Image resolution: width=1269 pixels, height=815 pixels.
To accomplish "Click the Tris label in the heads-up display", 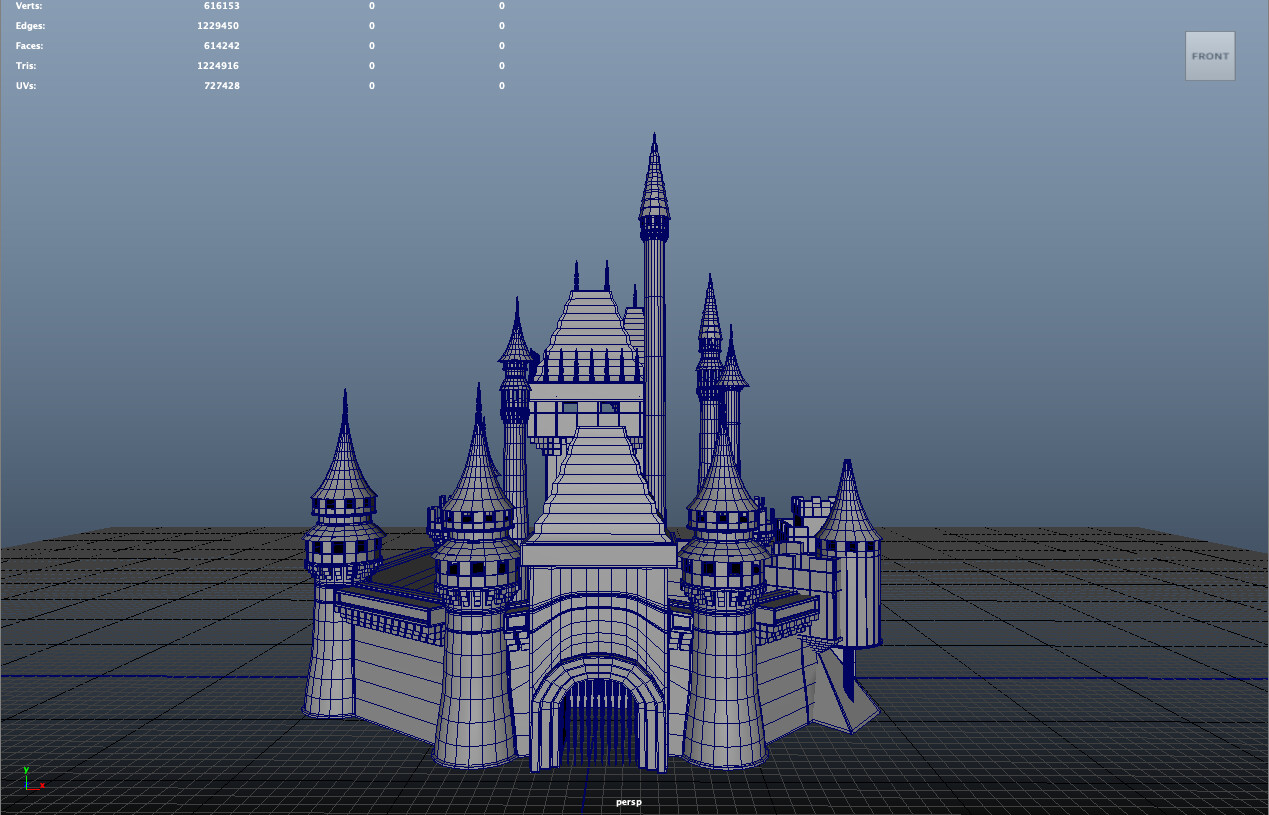I will tap(28, 66).
